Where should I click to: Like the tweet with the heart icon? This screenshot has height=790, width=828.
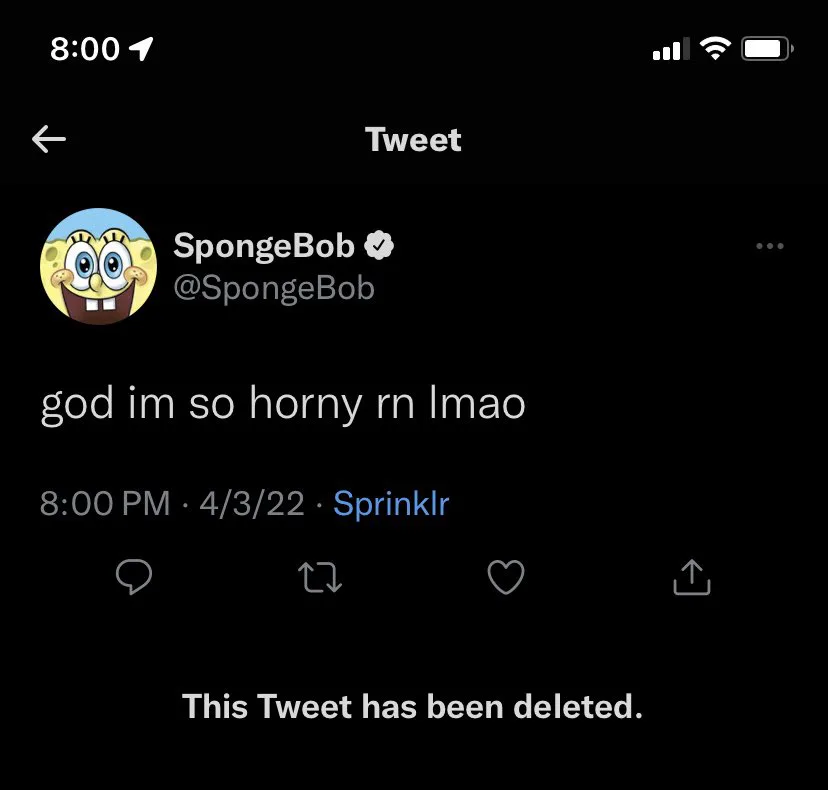(x=505, y=577)
